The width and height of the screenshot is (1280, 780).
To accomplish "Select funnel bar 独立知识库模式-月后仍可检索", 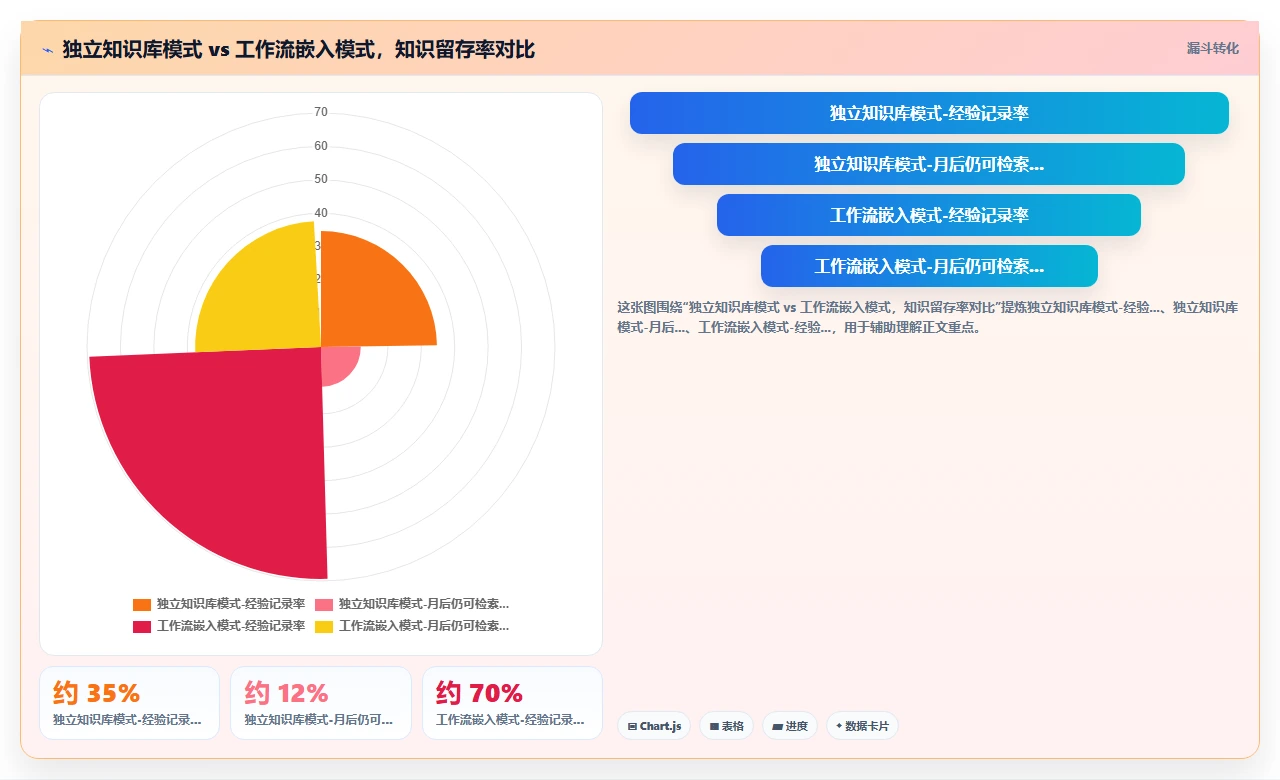I will [929, 164].
